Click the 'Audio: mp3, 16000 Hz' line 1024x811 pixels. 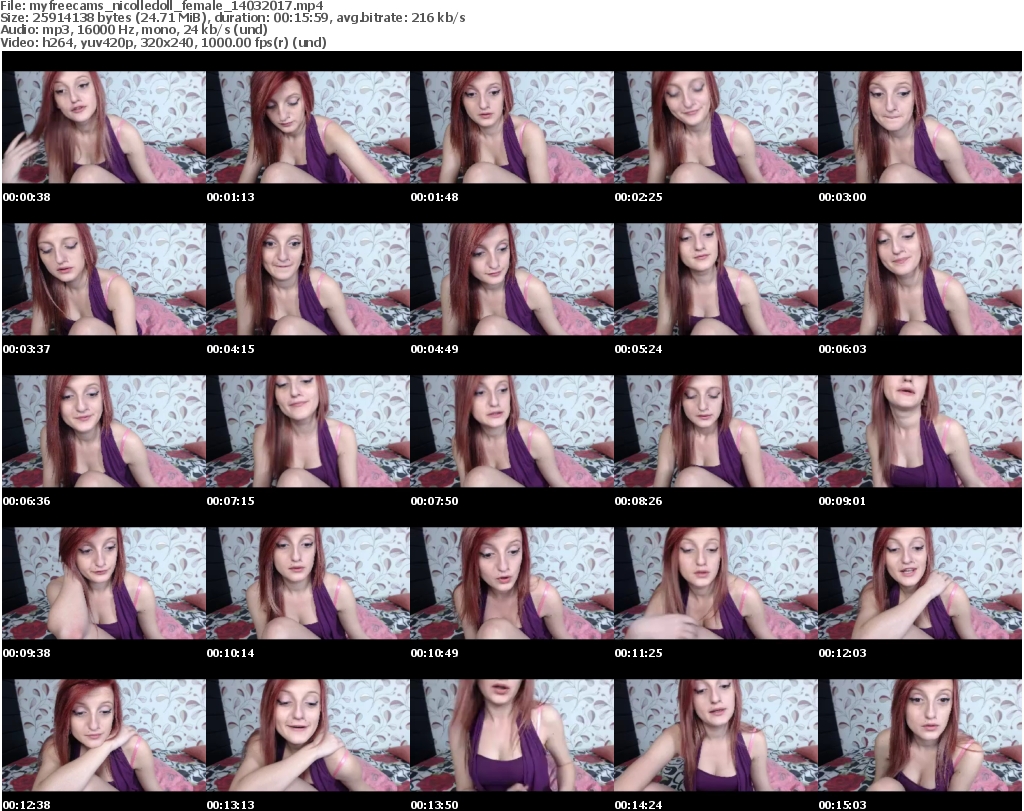click(134, 30)
